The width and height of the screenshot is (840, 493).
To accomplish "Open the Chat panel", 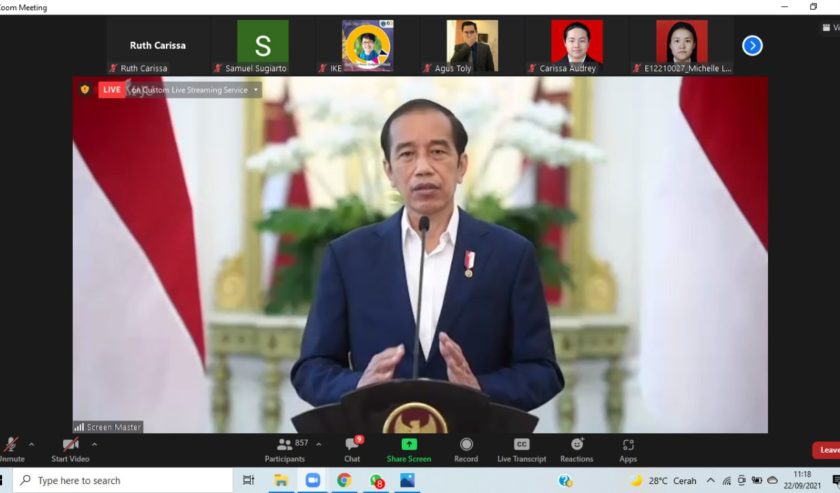I will [352, 450].
